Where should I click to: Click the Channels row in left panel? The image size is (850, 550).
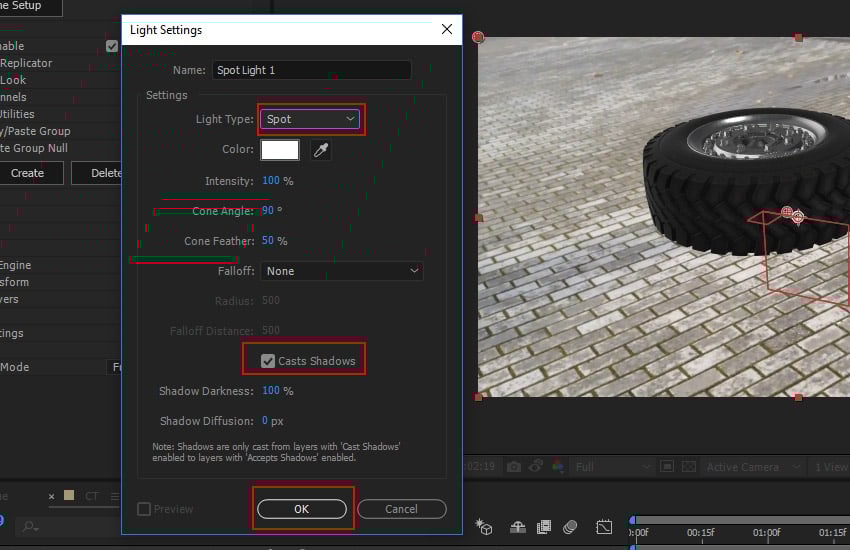click(13, 97)
